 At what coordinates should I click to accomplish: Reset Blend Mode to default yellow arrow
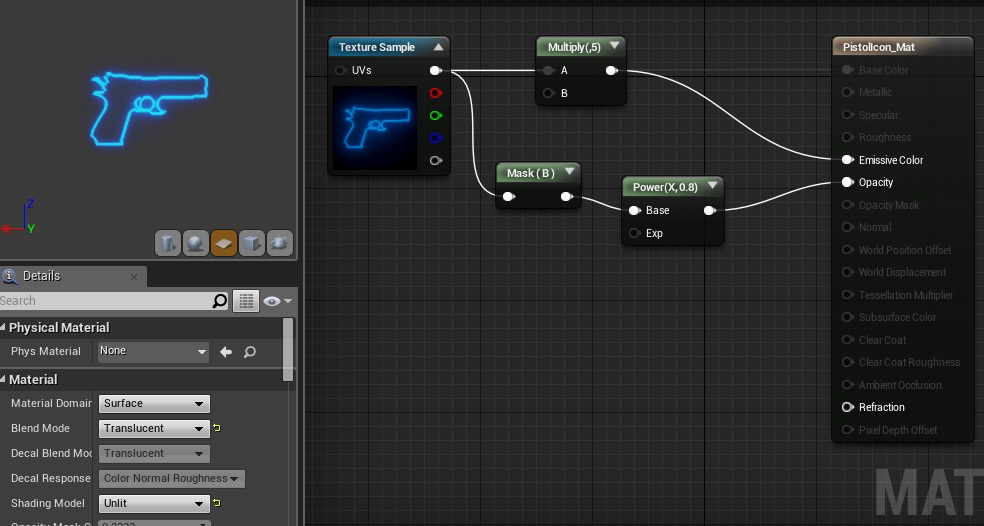point(217,428)
